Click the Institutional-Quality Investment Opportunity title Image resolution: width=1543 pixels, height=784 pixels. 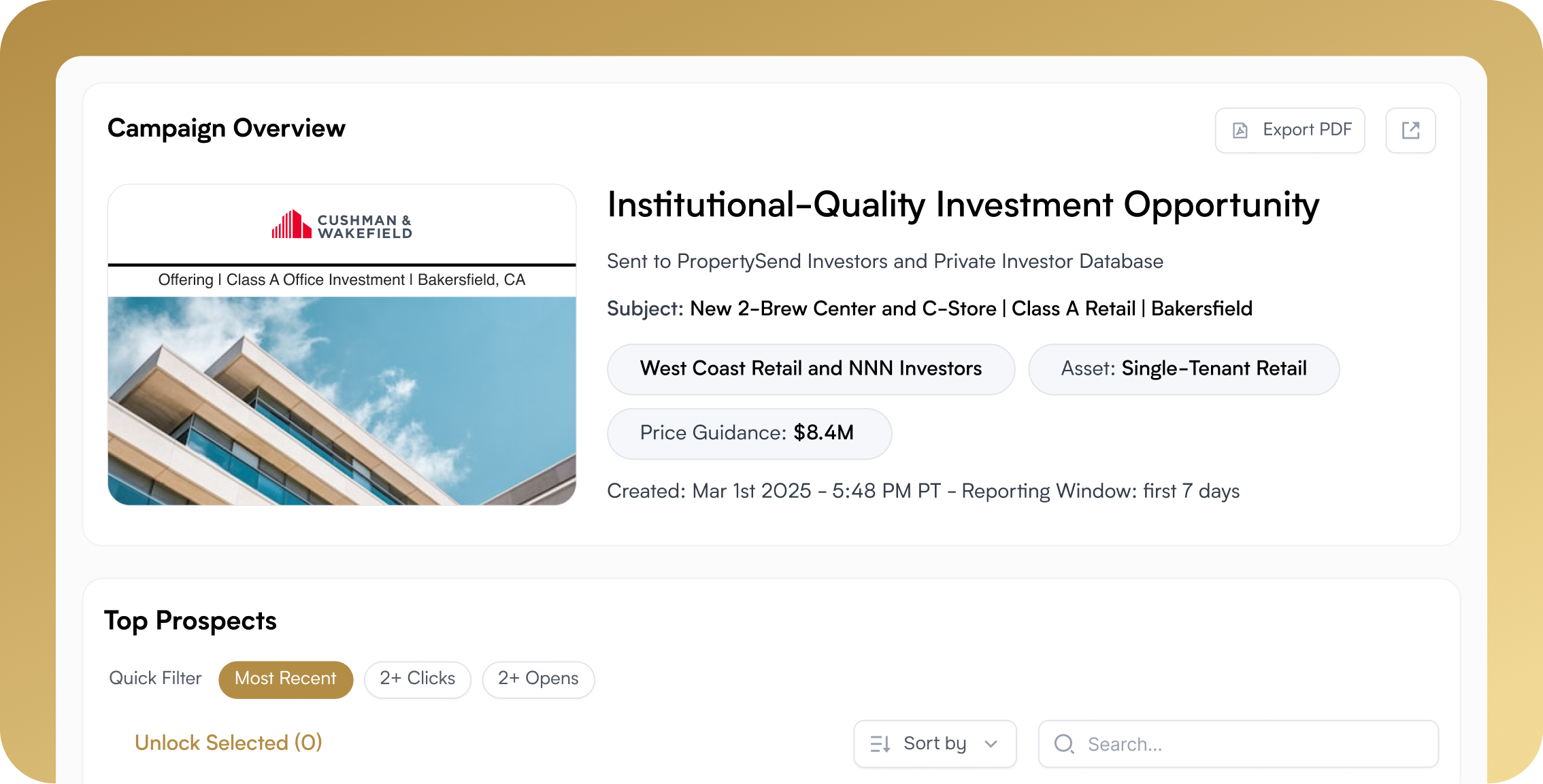(x=963, y=204)
